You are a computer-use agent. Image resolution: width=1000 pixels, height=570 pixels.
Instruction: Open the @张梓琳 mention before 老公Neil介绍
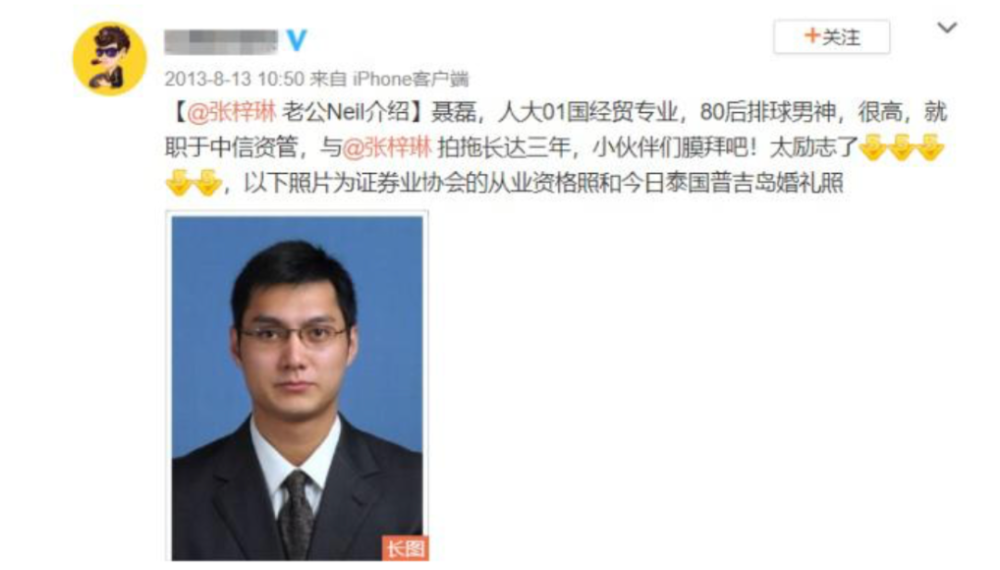coord(232,112)
